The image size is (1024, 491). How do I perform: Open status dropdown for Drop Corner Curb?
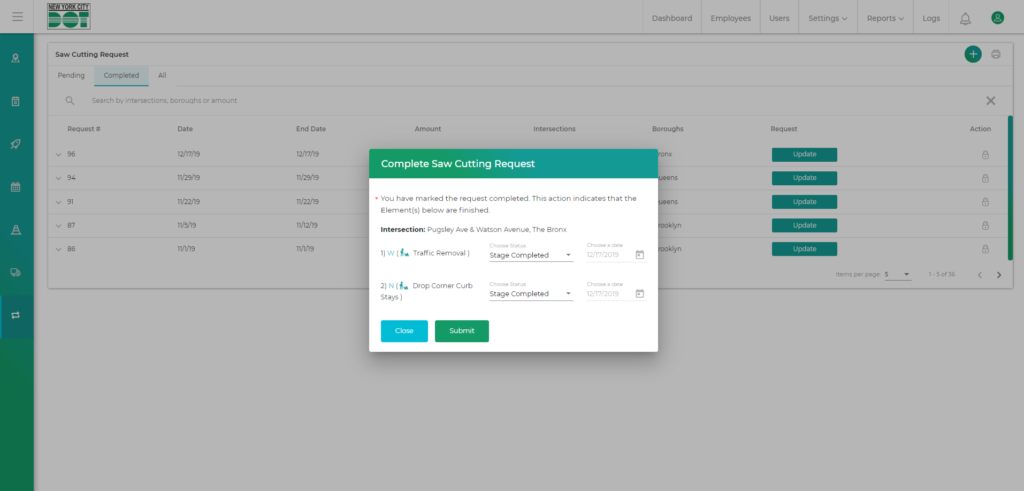point(530,294)
